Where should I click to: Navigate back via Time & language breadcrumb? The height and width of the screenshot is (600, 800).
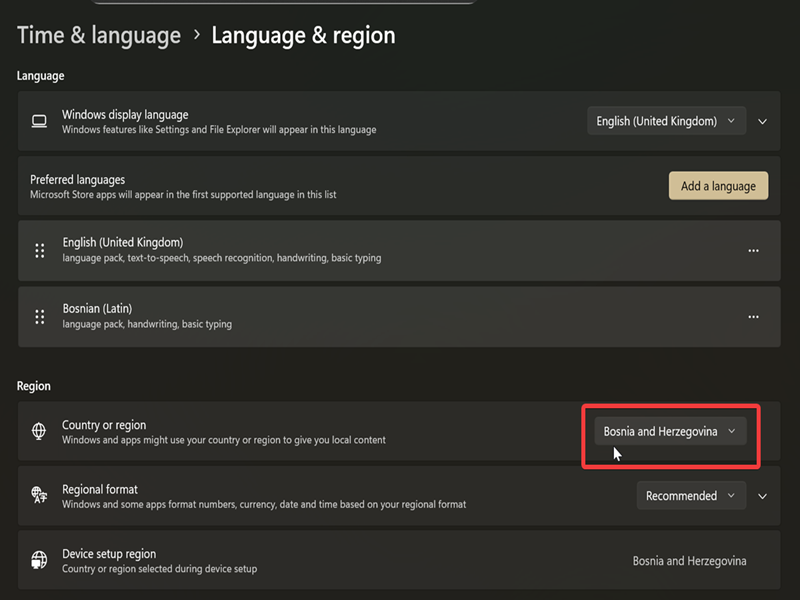click(98, 34)
